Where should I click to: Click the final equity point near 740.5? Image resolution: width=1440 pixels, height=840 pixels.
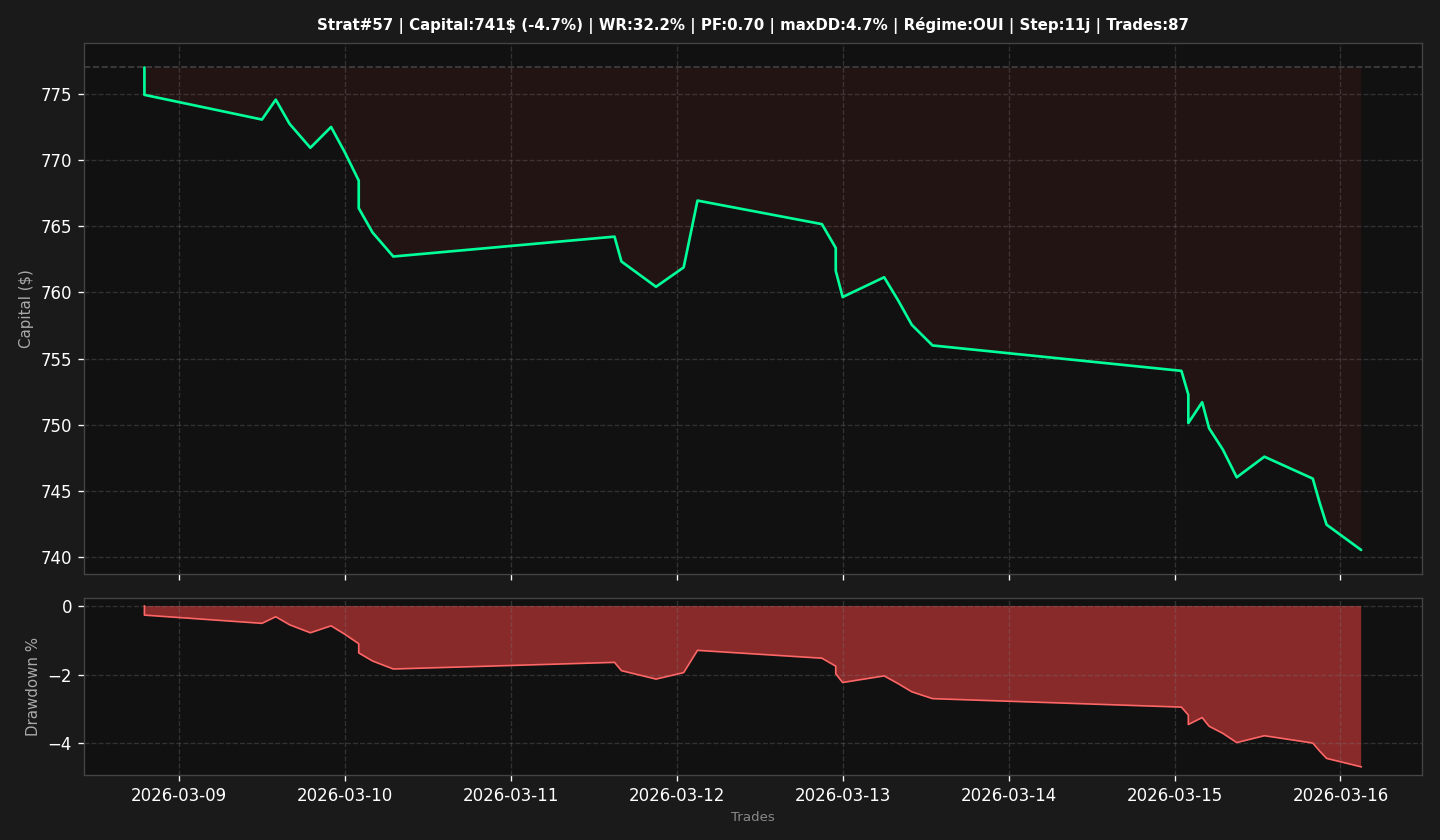[1360, 549]
